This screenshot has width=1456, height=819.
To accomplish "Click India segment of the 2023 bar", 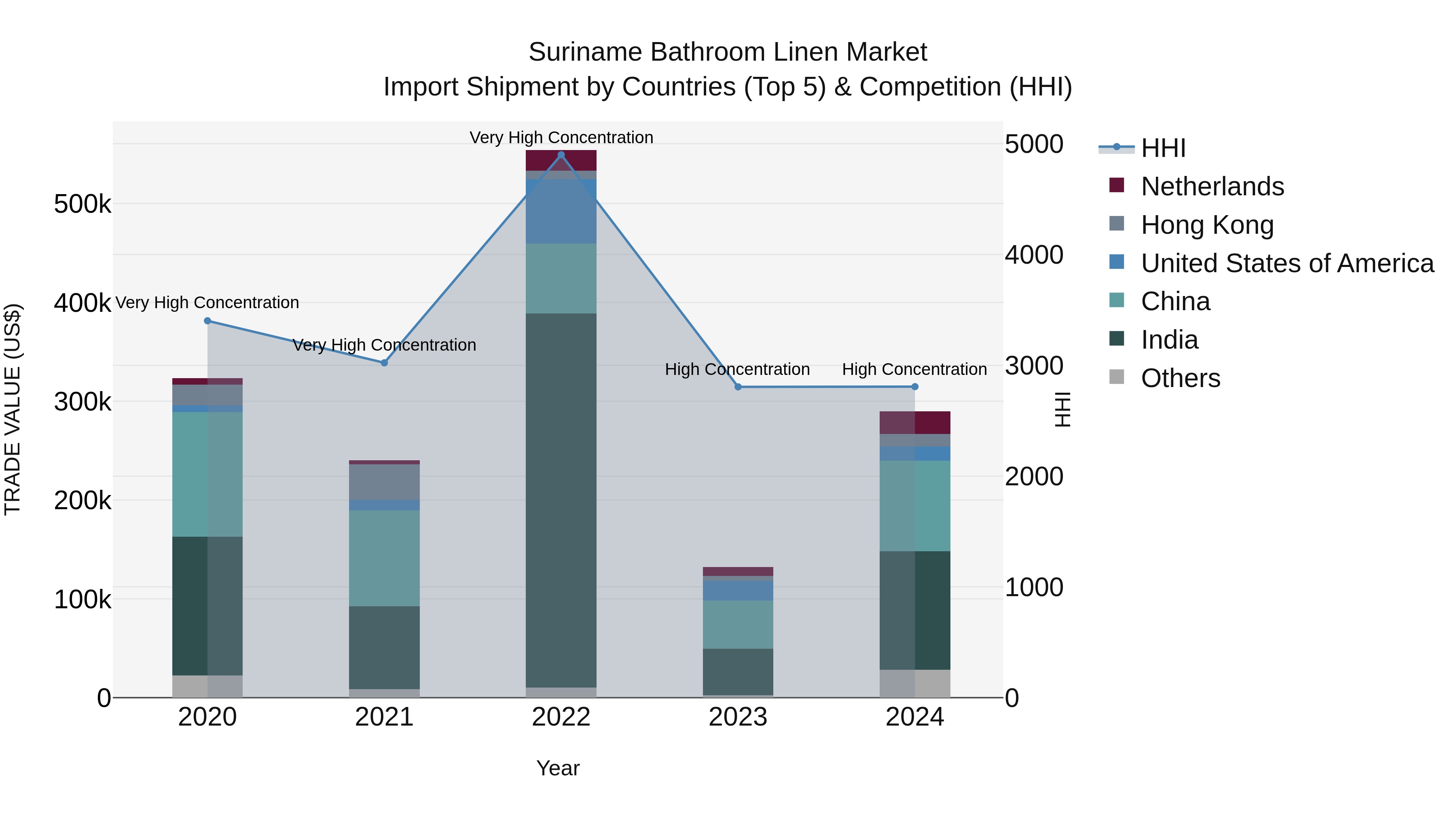I will coord(738,672).
